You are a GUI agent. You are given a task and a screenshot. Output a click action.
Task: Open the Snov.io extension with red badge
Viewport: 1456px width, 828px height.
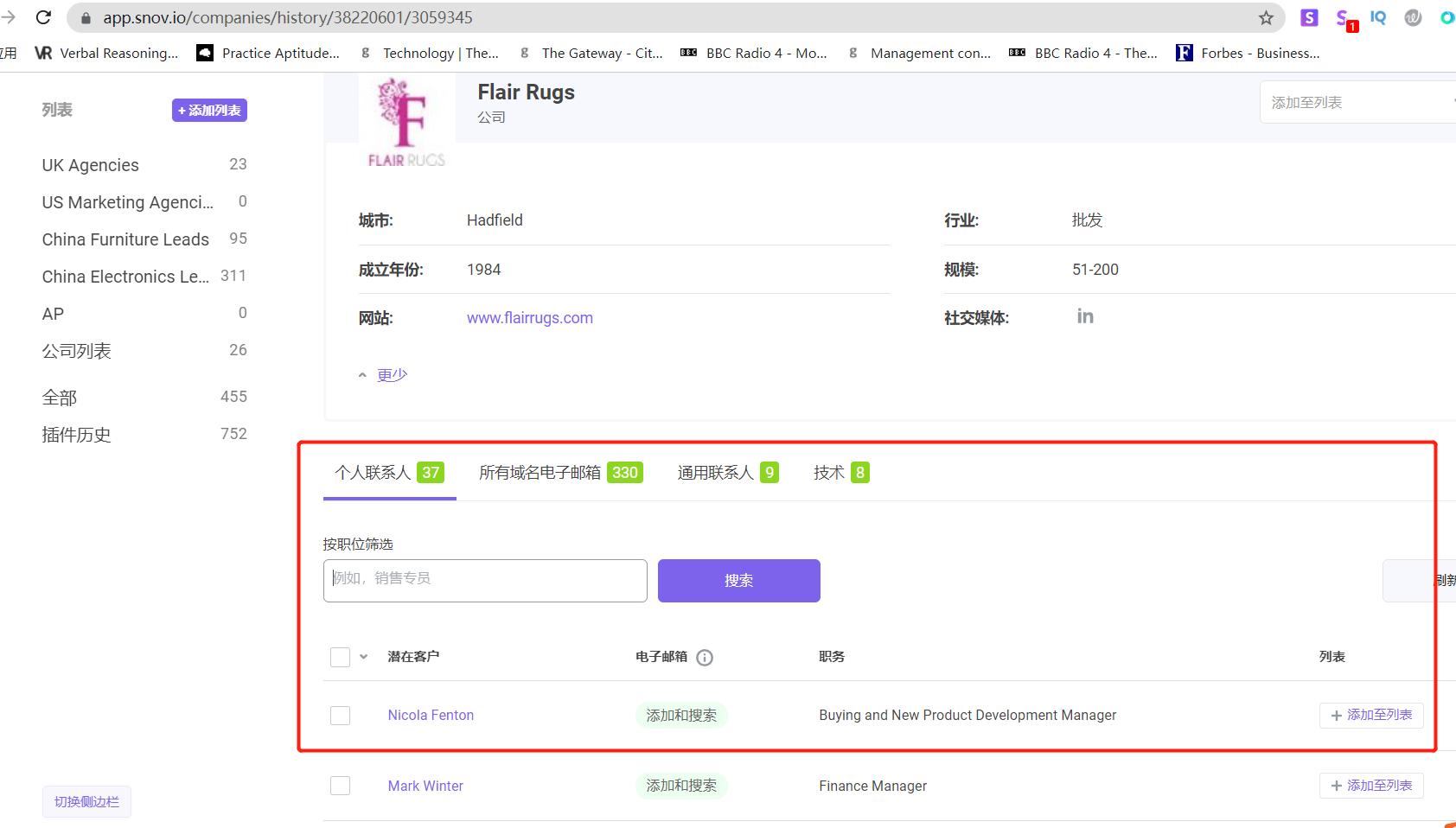click(1344, 19)
